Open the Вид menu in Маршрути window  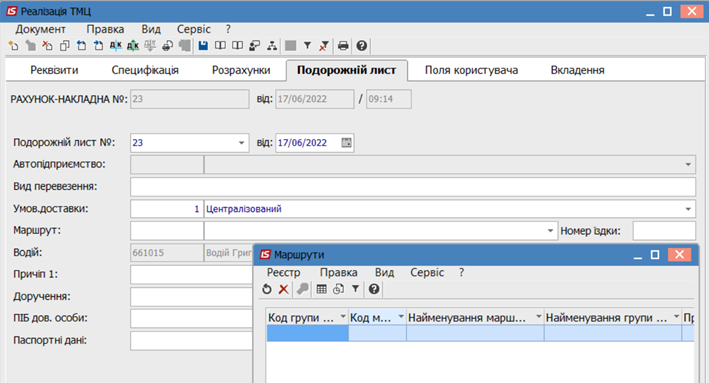pos(384,273)
